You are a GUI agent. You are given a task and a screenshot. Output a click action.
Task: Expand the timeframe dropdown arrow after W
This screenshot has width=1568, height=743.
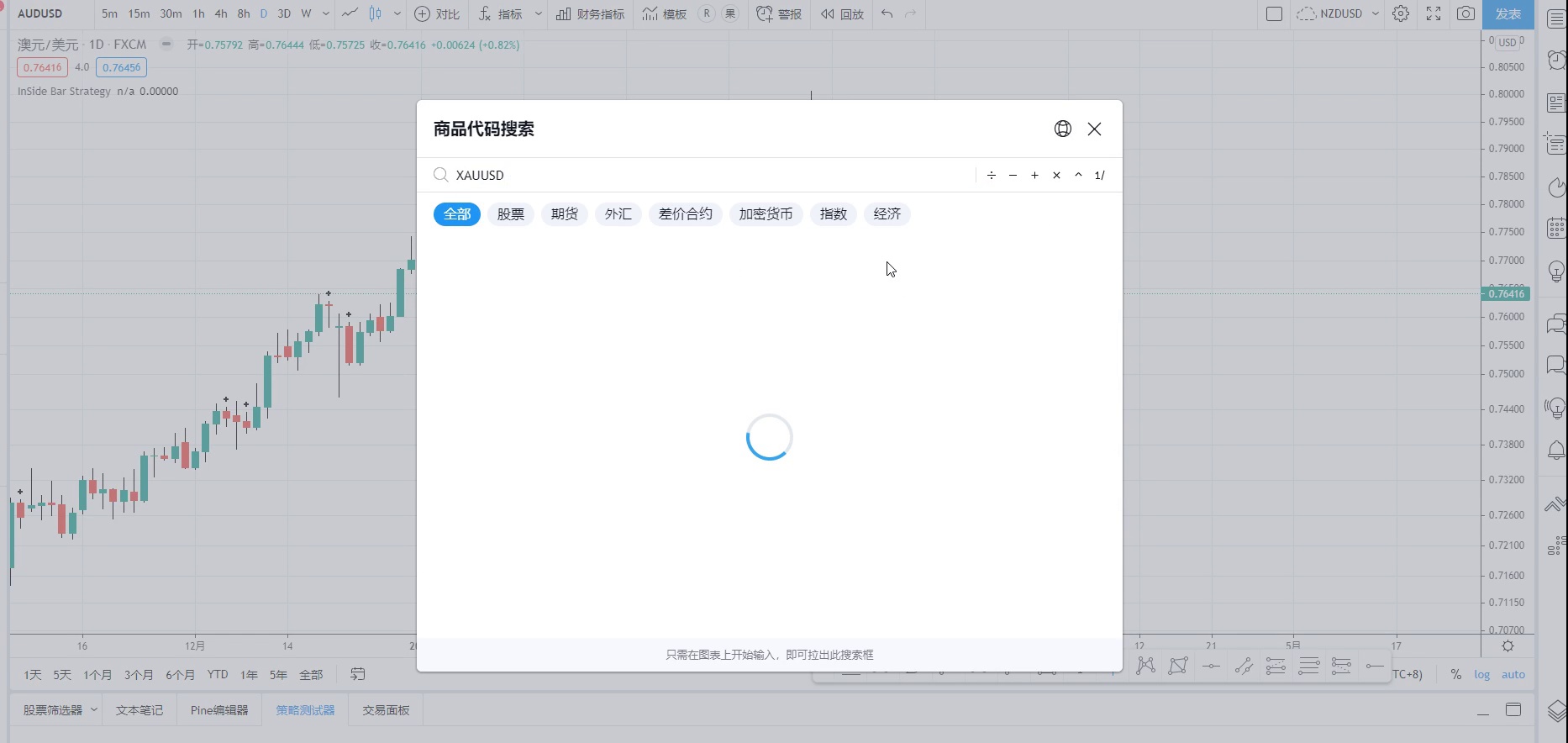(326, 13)
